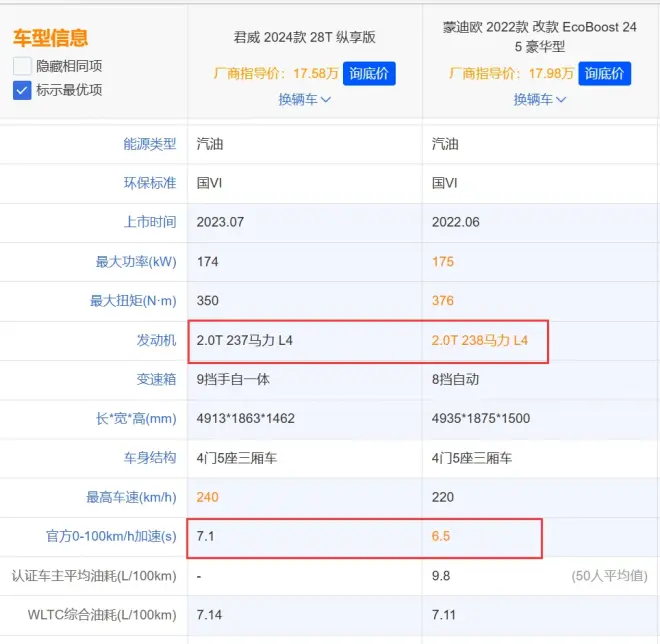This screenshot has height=644, width=660.
Task: Click the 最大功率(kW) parameter label
Action: (x=136, y=262)
